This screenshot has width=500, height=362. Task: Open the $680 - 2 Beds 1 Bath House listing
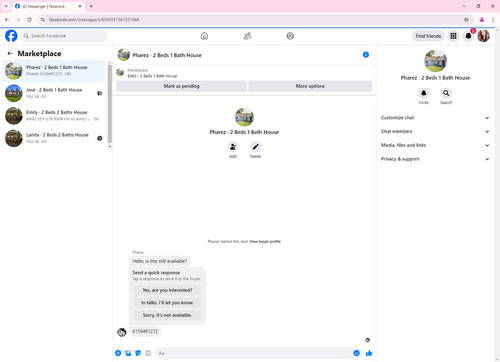click(152, 76)
